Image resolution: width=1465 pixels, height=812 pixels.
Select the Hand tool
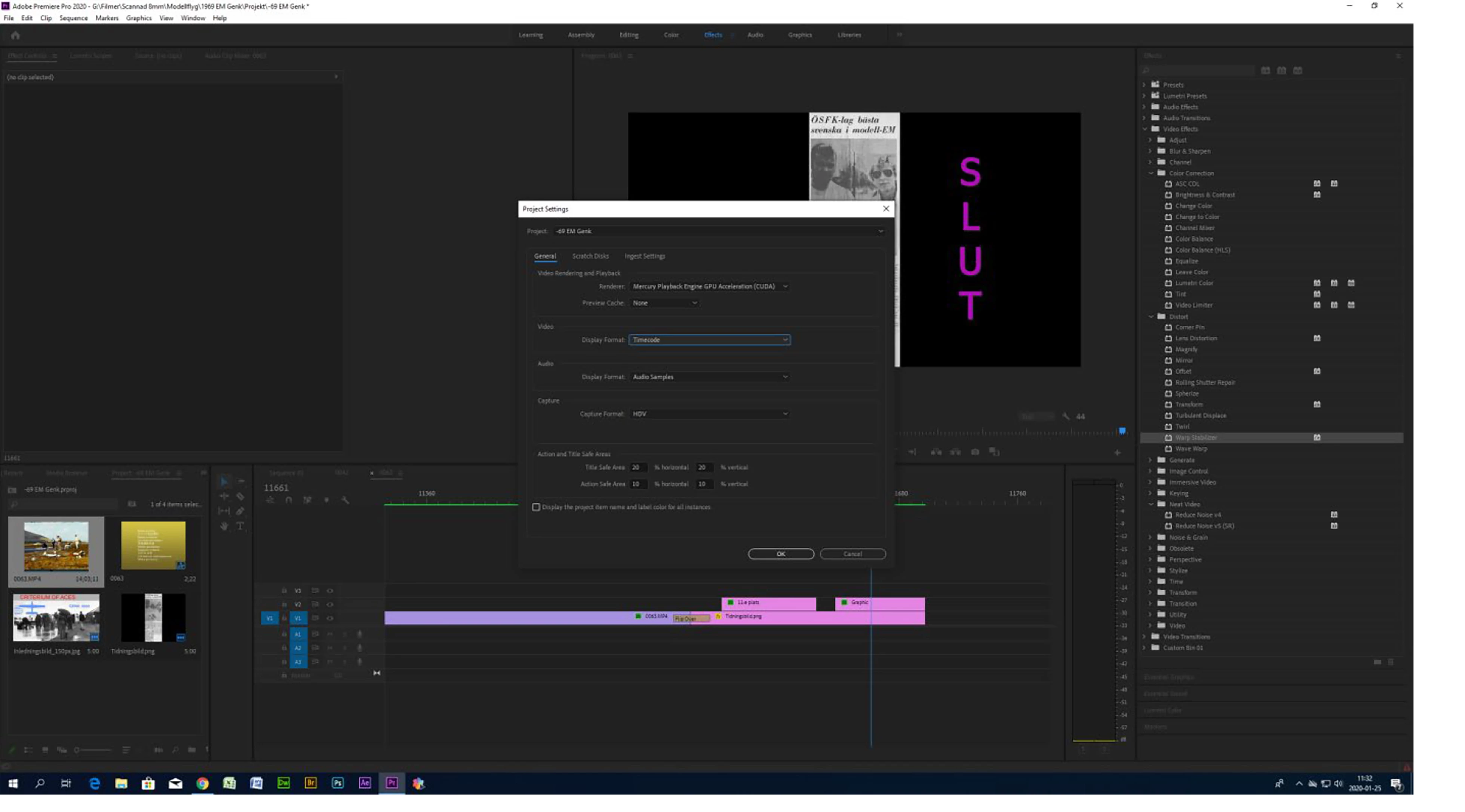tap(224, 526)
